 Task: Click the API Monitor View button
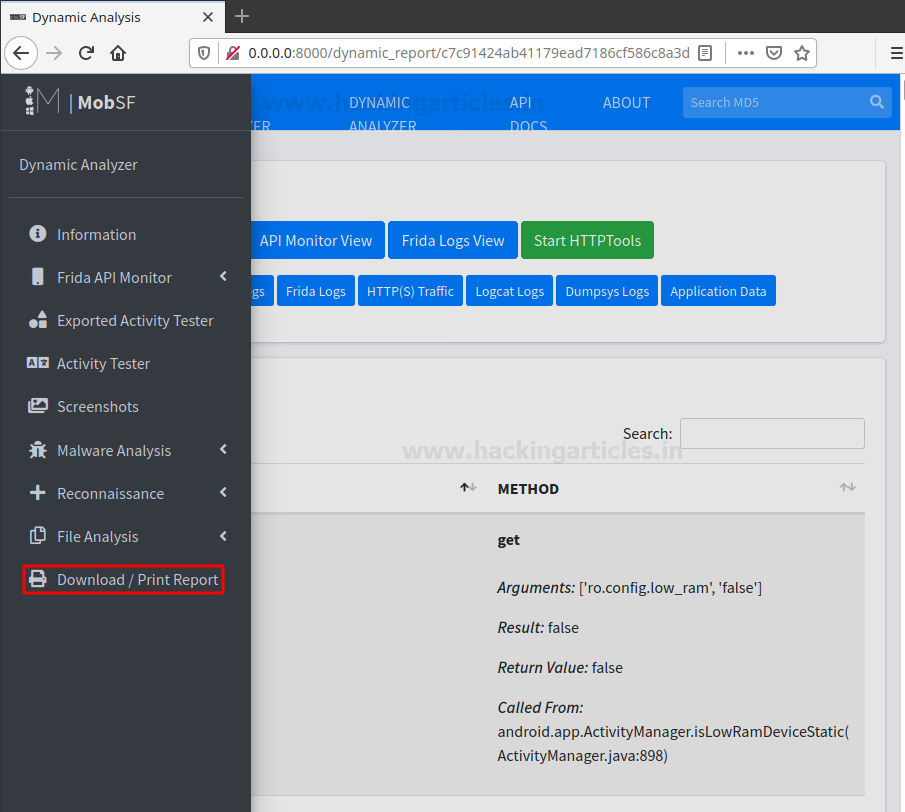317,240
